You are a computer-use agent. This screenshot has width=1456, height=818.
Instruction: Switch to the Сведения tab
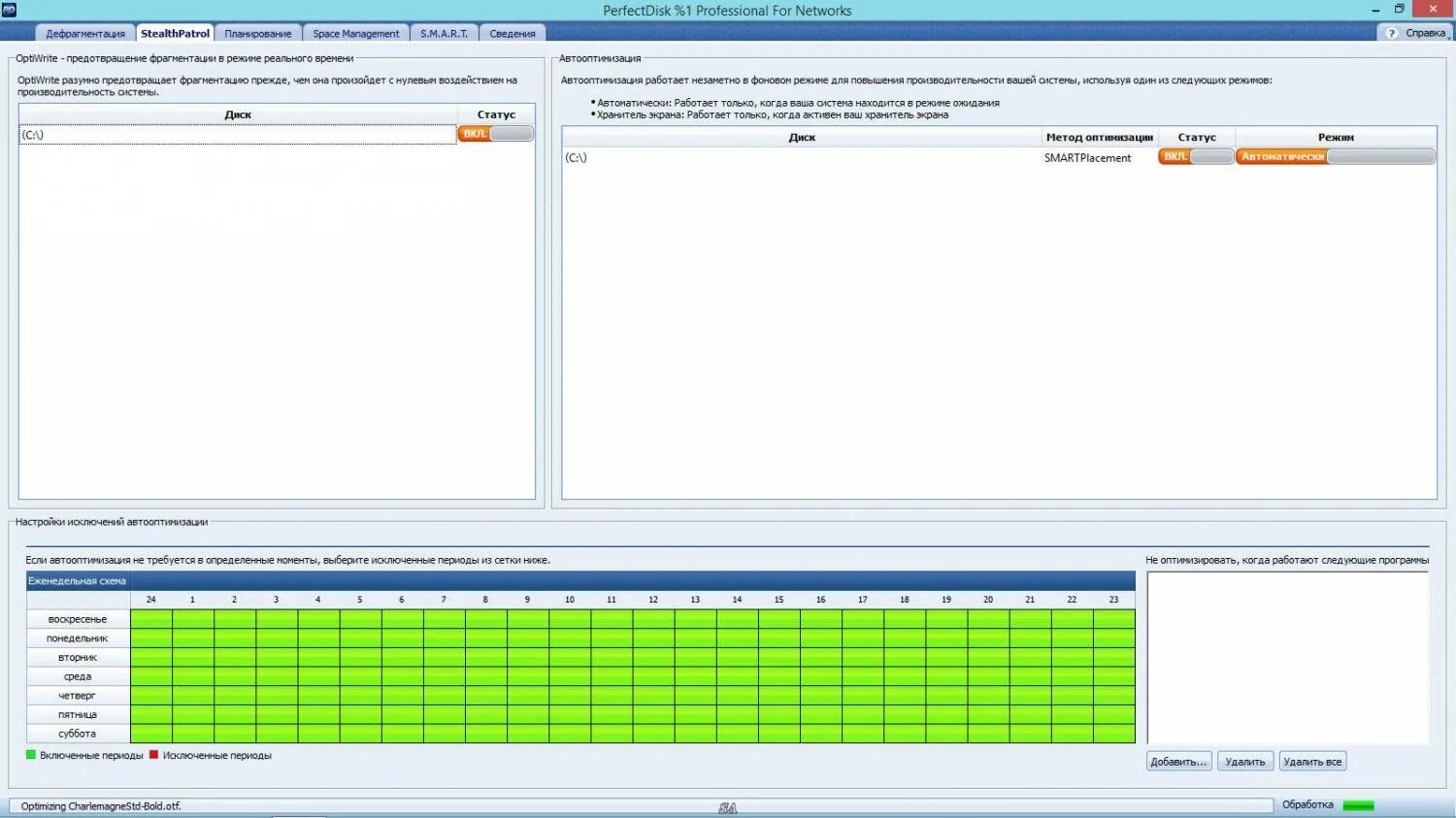click(x=513, y=33)
